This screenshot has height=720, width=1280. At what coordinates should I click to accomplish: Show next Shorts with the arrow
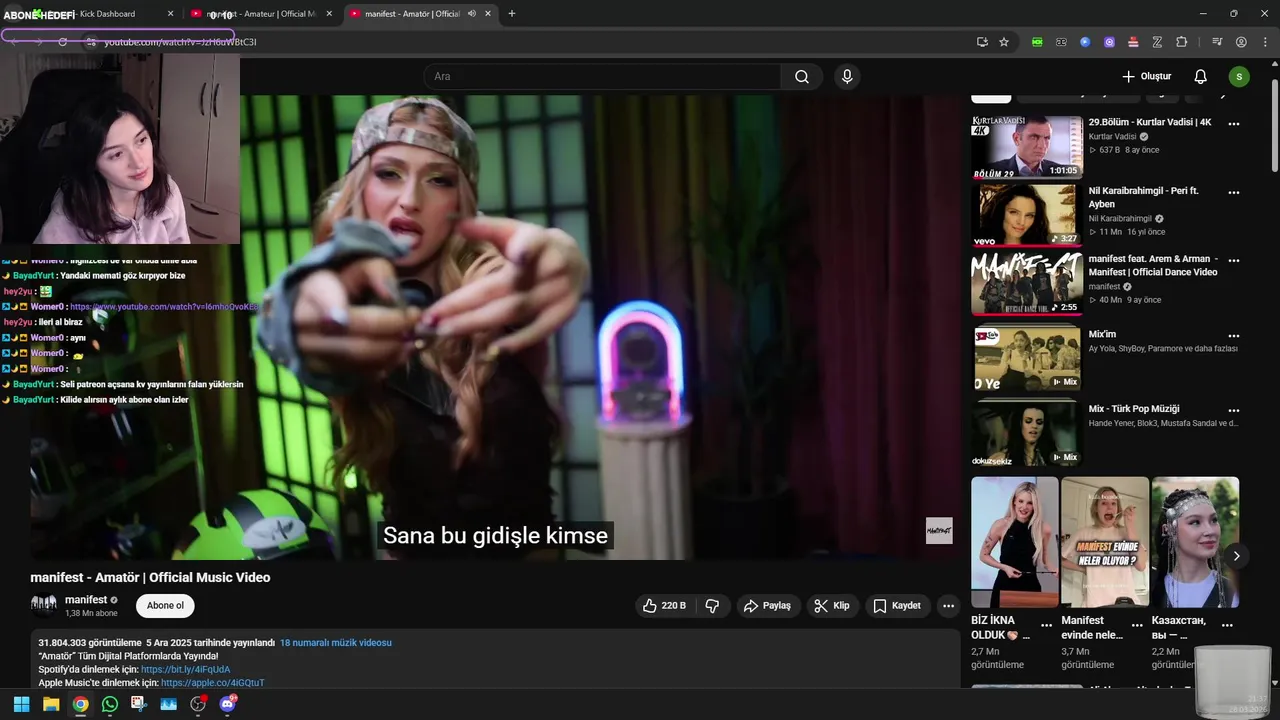[1236, 556]
